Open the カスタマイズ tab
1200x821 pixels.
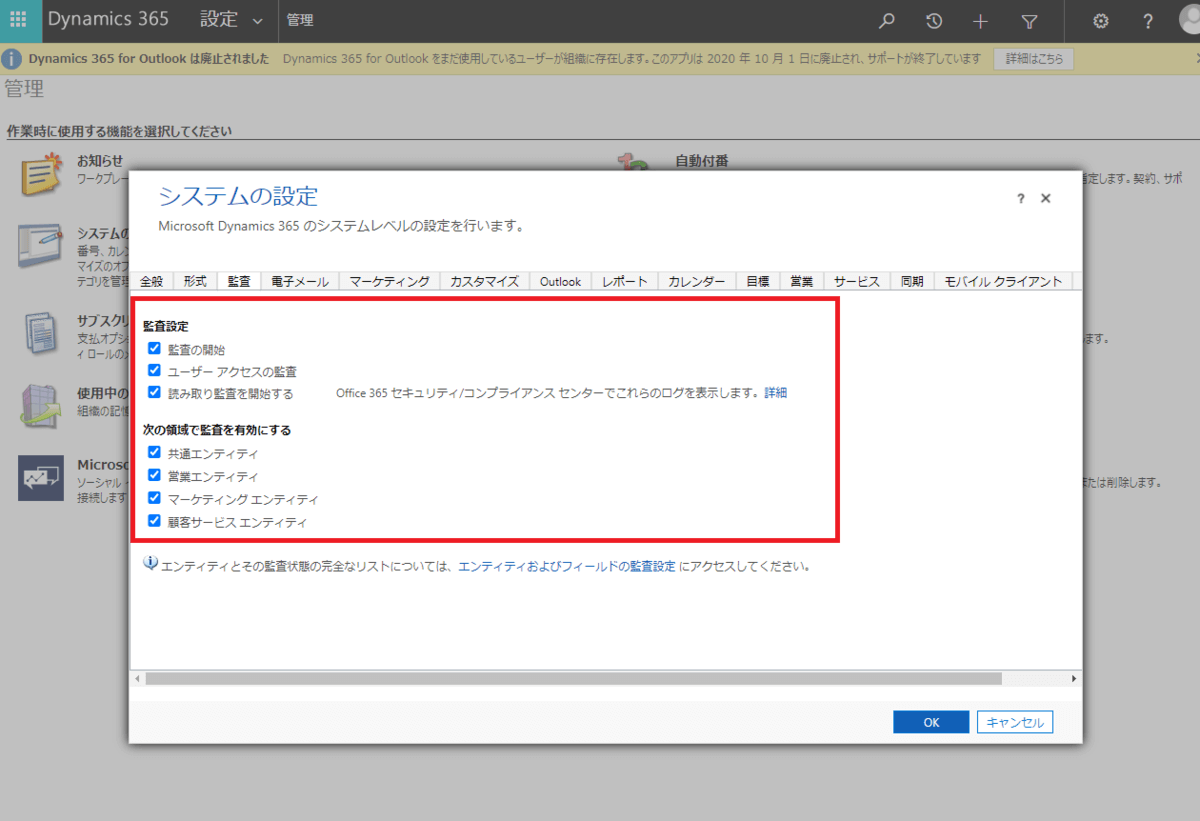[x=484, y=281]
